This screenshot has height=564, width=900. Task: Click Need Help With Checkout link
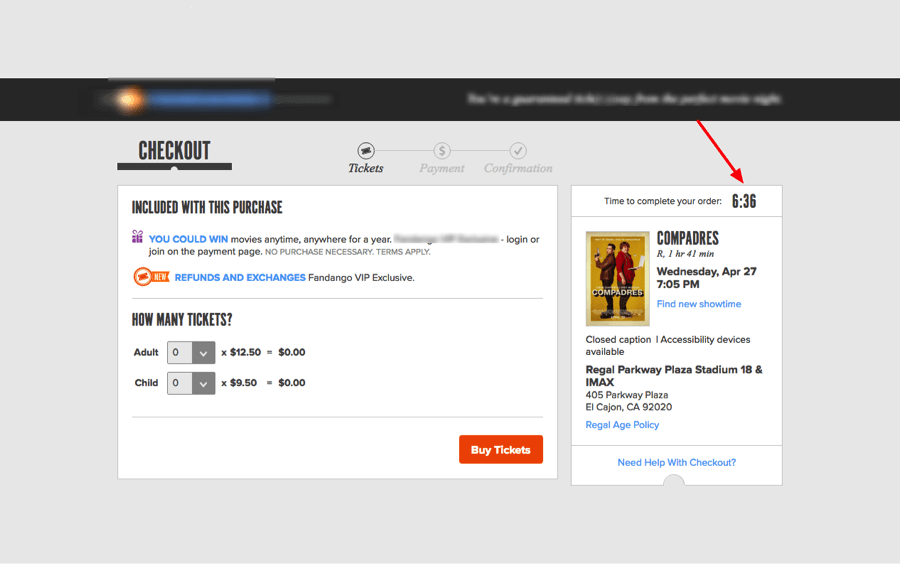click(677, 462)
